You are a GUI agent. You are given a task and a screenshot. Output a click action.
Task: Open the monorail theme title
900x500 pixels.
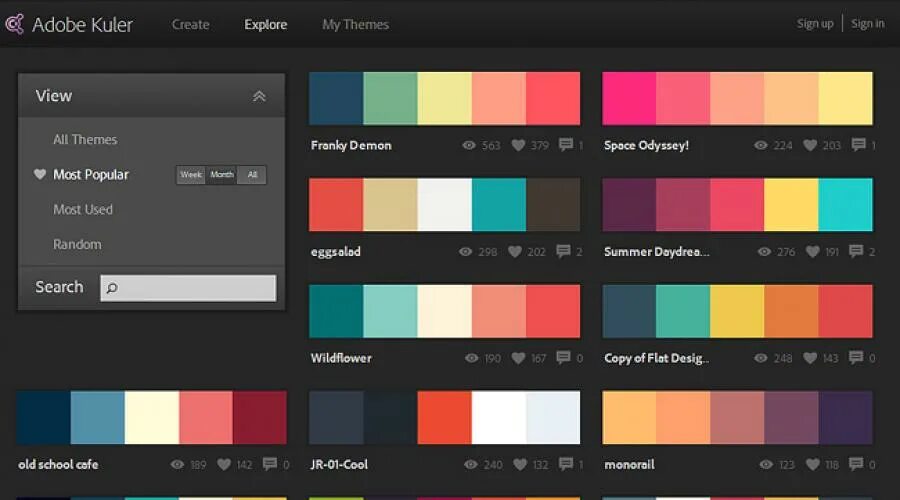pyautogui.click(x=629, y=464)
